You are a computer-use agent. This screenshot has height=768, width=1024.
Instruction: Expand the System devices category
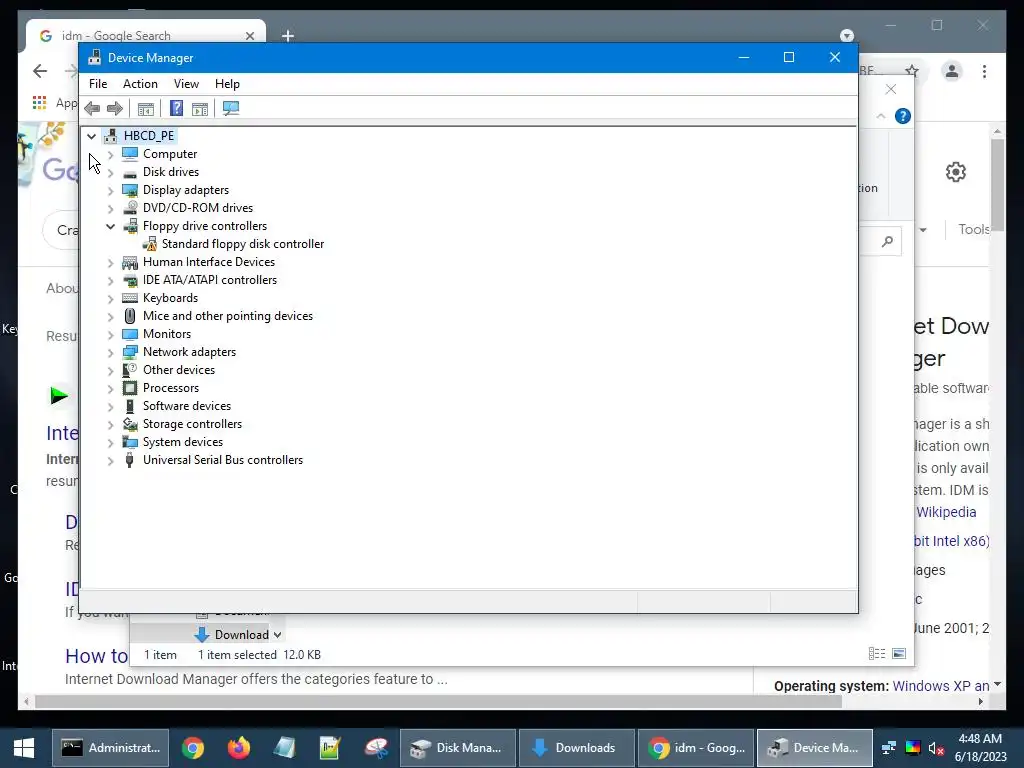(110, 442)
